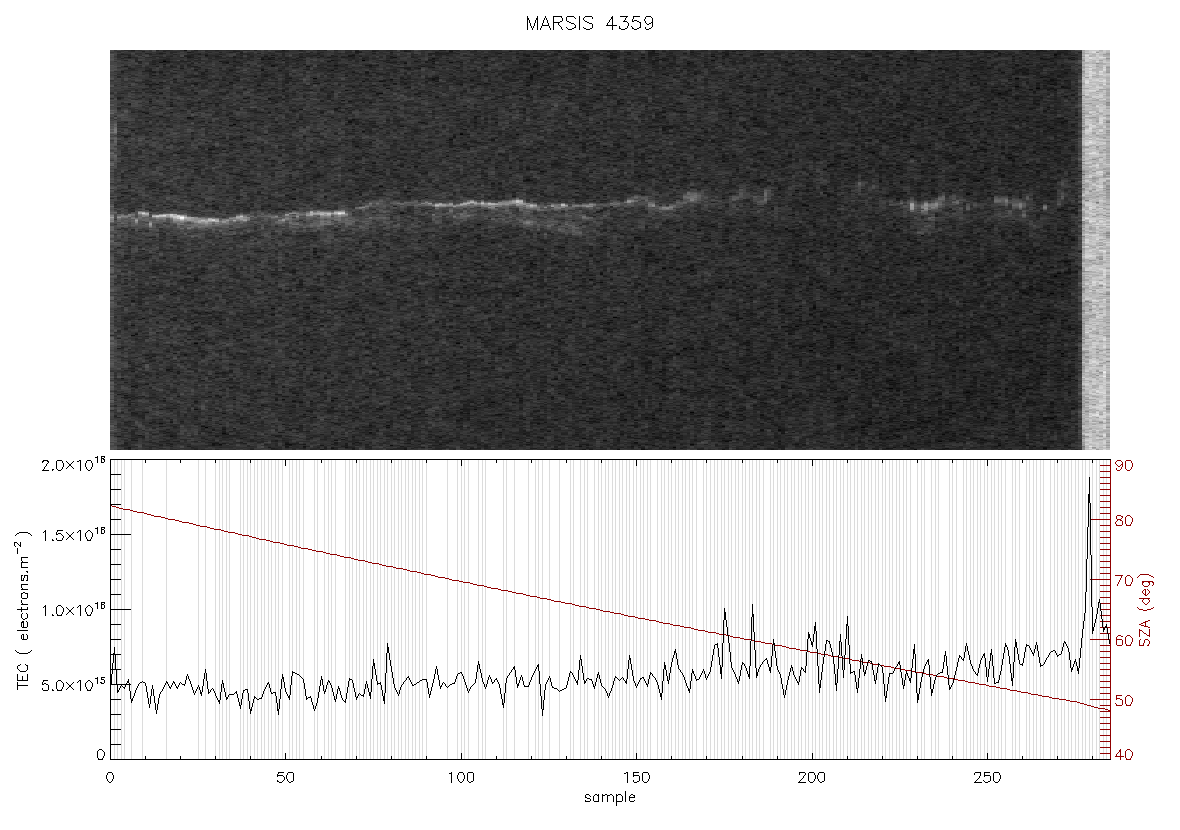1180x830 pixels.
Task: Click the 100 label on sample axis
Action: point(461,777)
